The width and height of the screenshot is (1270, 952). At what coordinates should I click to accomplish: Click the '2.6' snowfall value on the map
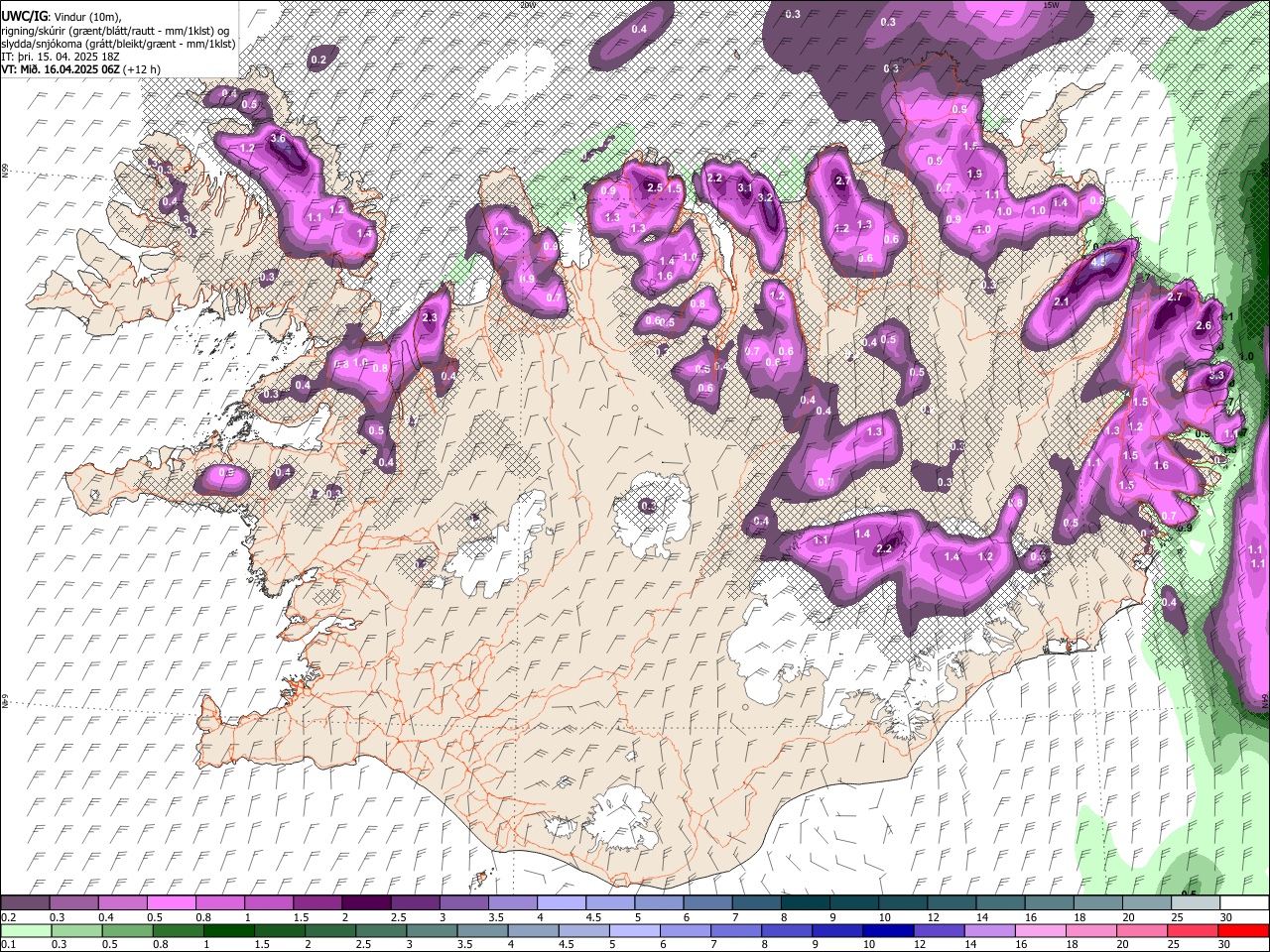click(1205, 326)
